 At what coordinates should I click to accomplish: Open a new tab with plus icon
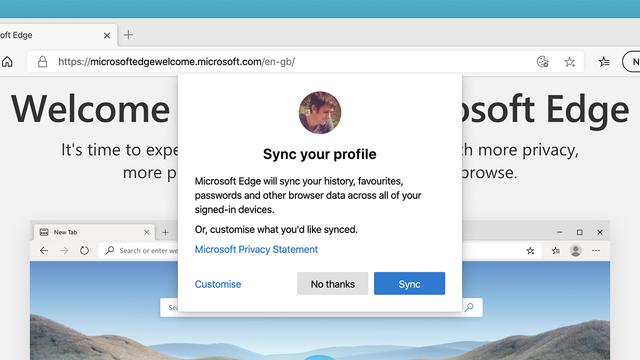128,35
